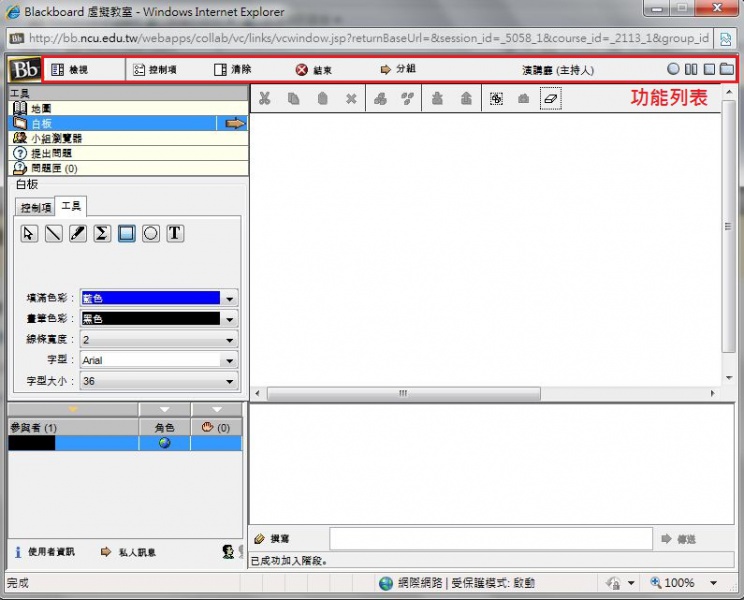Select the arrow pointer tool
This screenshot has height=600, width=744.
tap(29, 233)
